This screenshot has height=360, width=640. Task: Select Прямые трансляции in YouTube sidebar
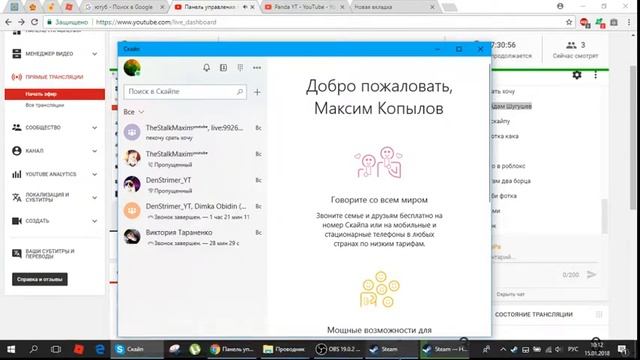tap(54, 77)
